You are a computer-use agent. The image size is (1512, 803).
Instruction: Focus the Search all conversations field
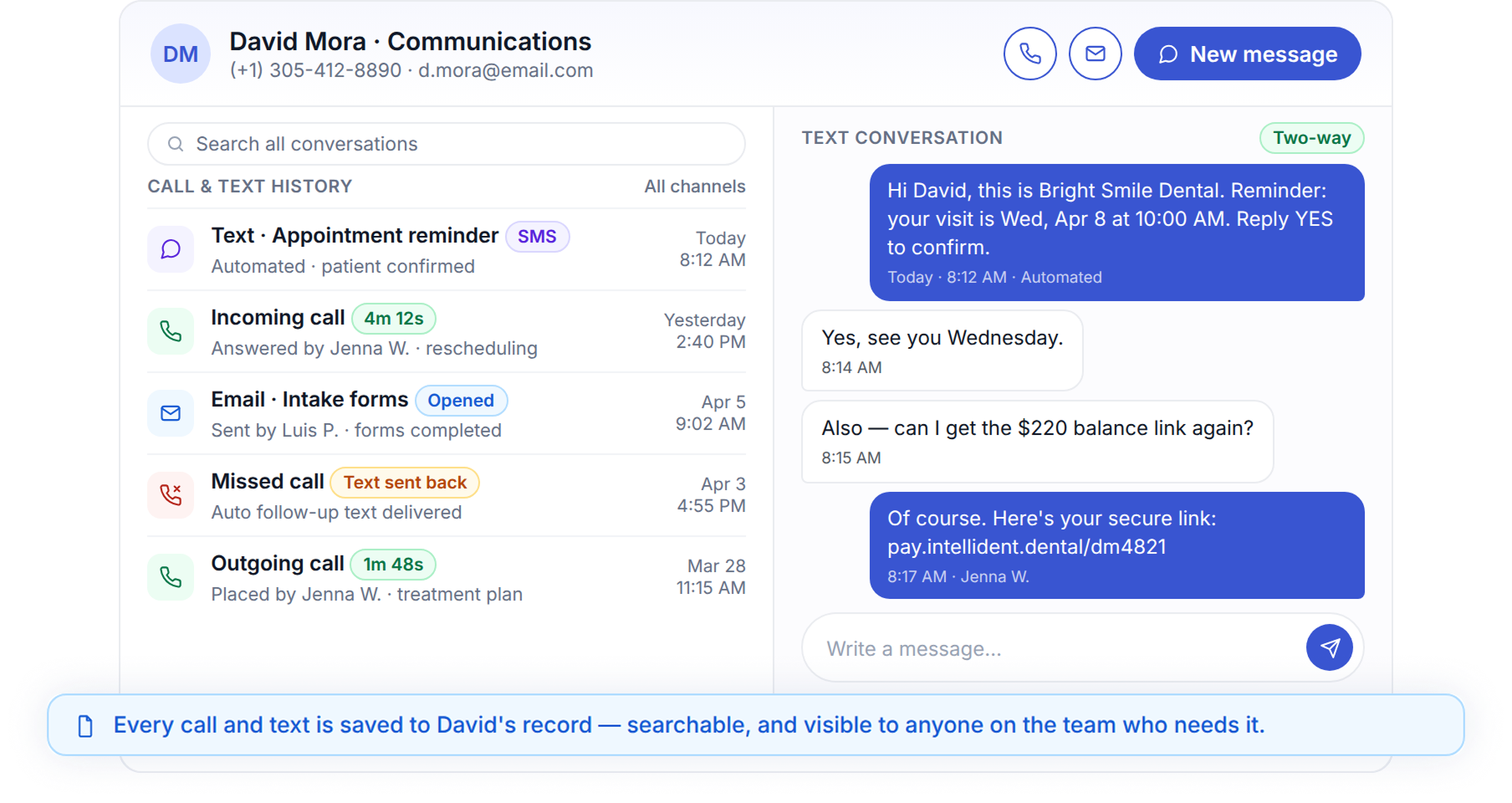(447, 144)
